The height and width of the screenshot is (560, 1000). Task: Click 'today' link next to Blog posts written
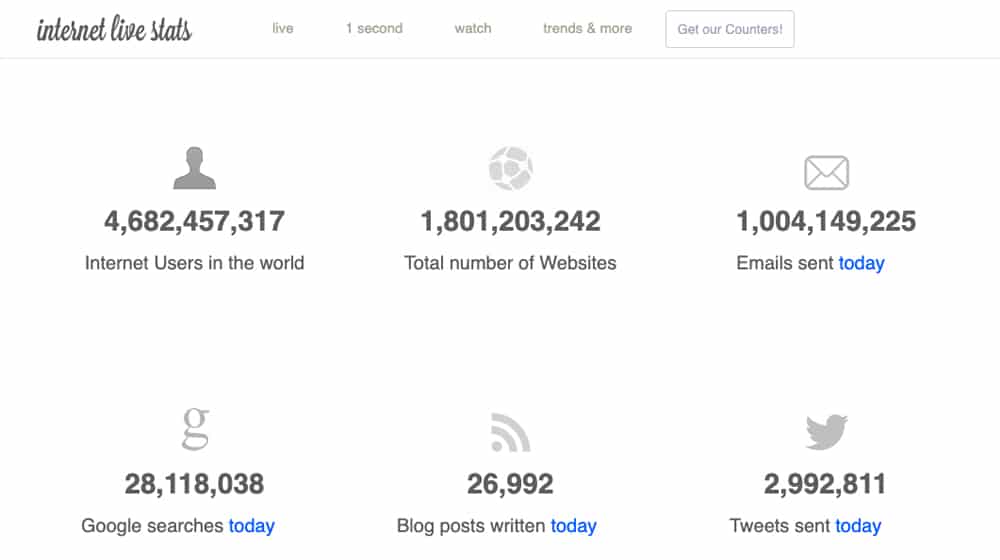point(573,526)
